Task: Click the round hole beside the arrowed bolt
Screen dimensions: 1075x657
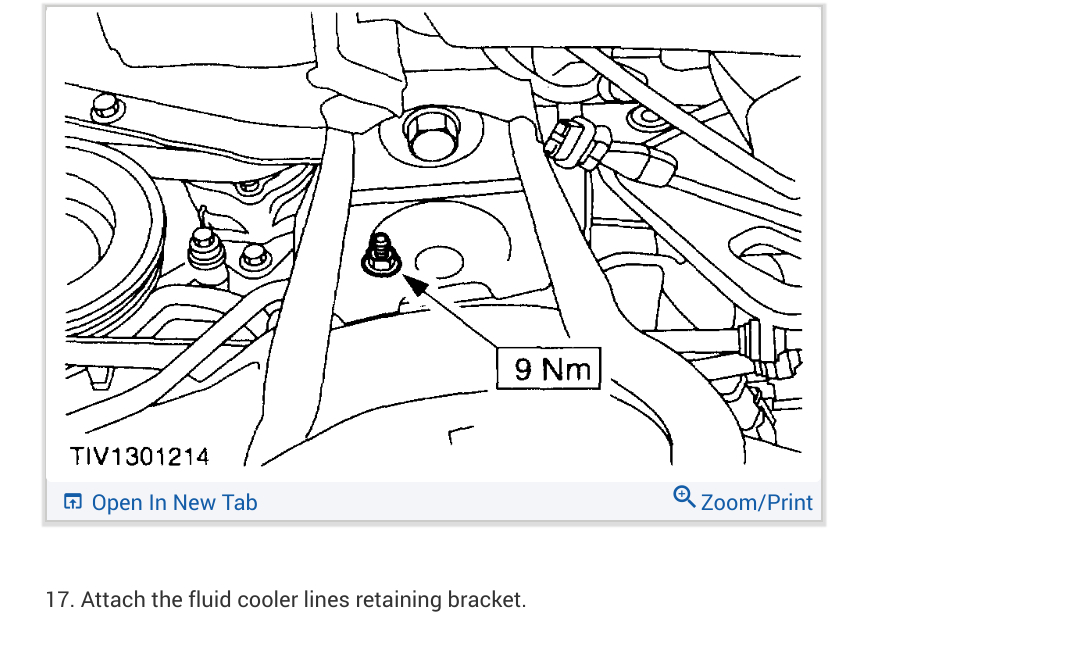Action: click(x=439, y=262)
